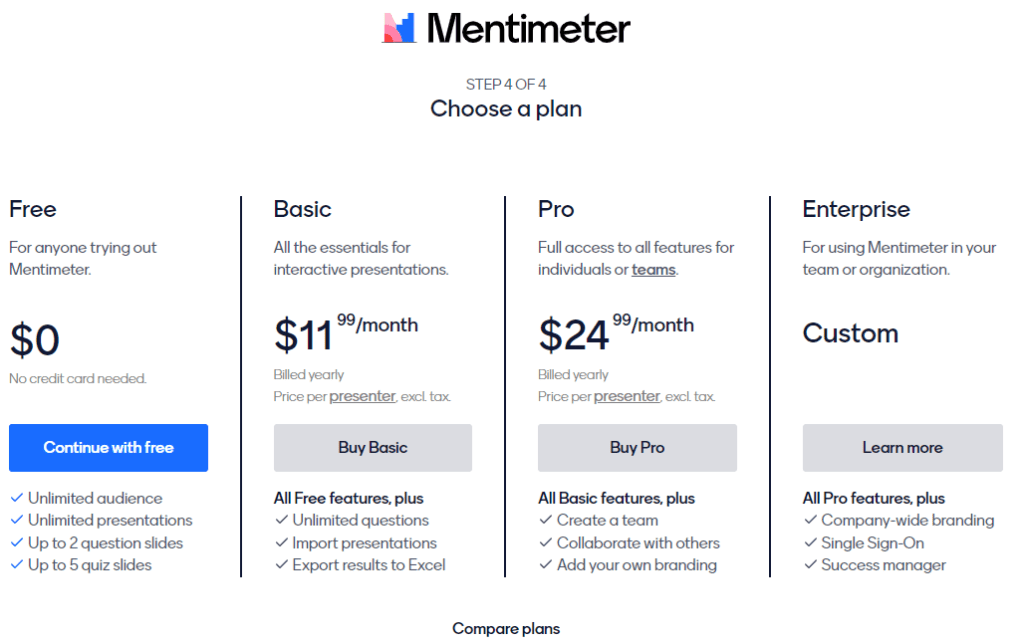Select the Buy Pro button
This screenshot has height=642, width=1024.
tap(637, 447)
